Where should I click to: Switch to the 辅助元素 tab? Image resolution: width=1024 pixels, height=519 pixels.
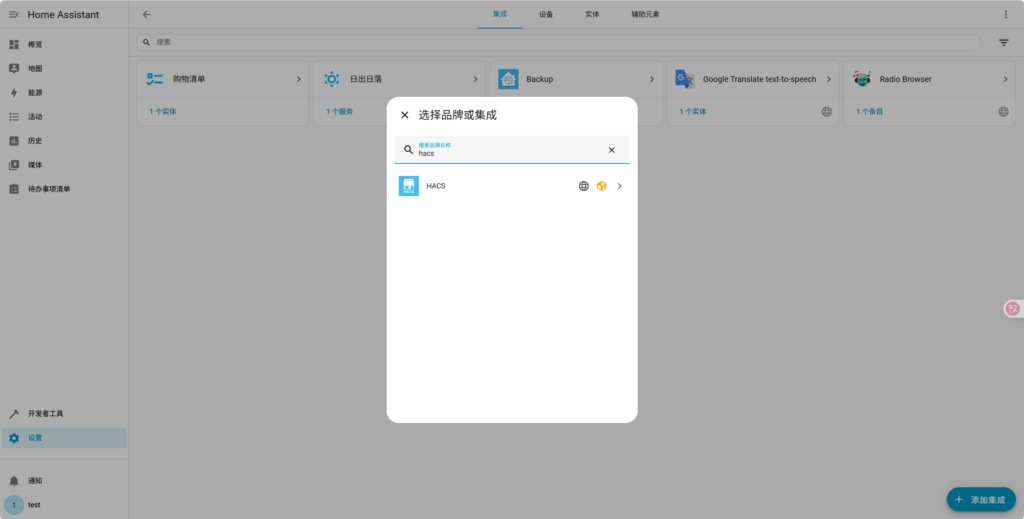tap(645, 15)
